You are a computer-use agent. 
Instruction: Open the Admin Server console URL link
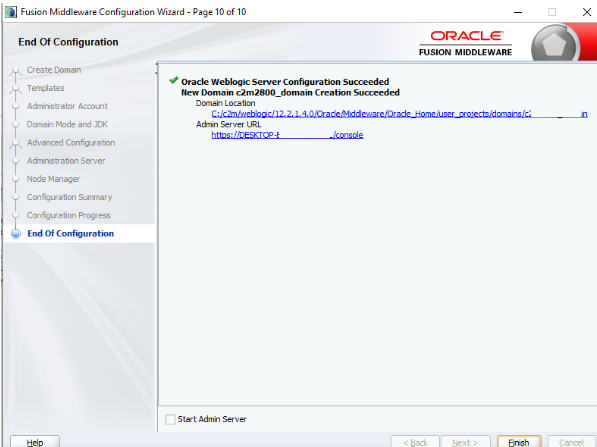point(287,135)
